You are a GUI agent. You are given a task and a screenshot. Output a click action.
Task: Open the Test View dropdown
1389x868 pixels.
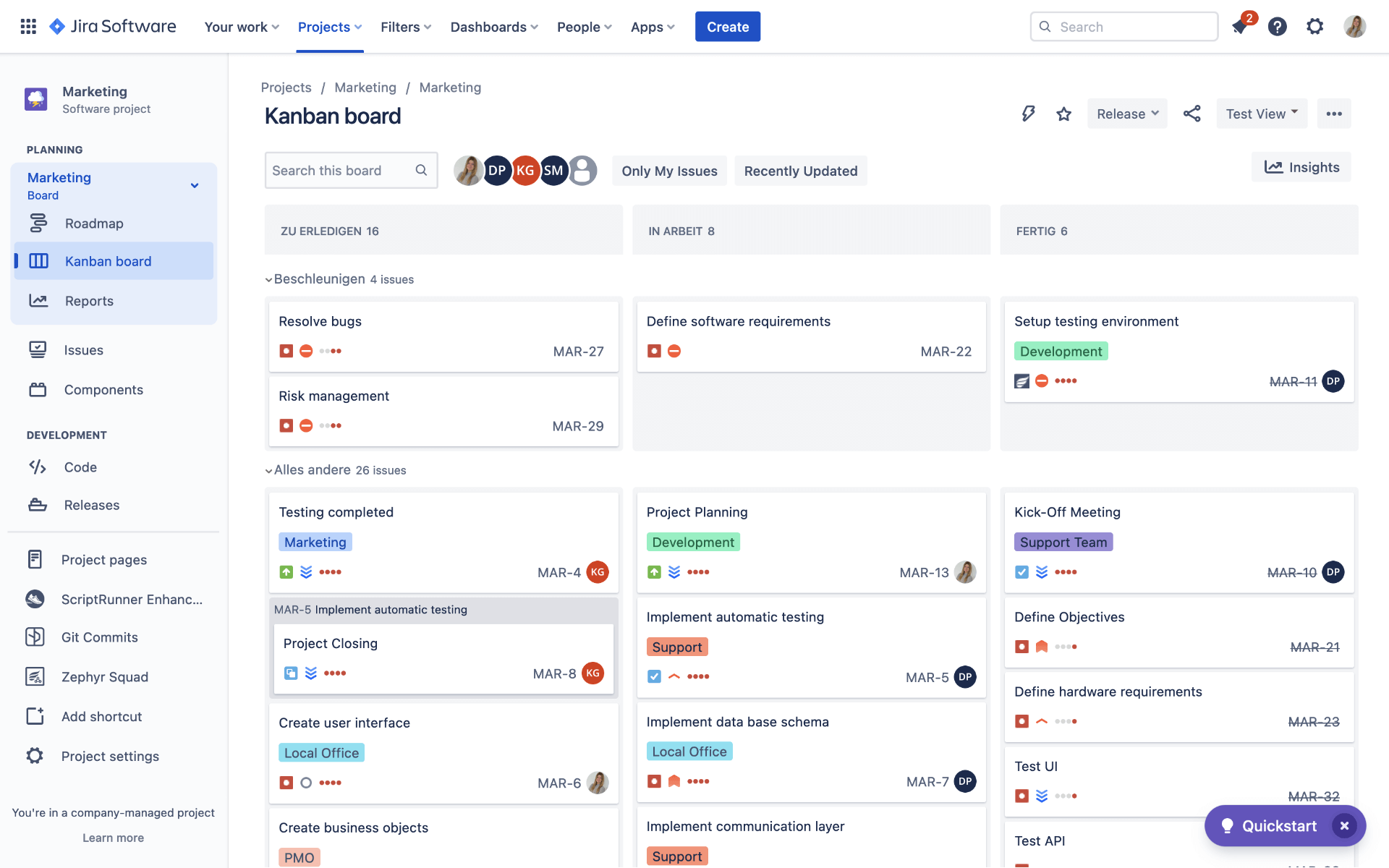pos(1262,113)
